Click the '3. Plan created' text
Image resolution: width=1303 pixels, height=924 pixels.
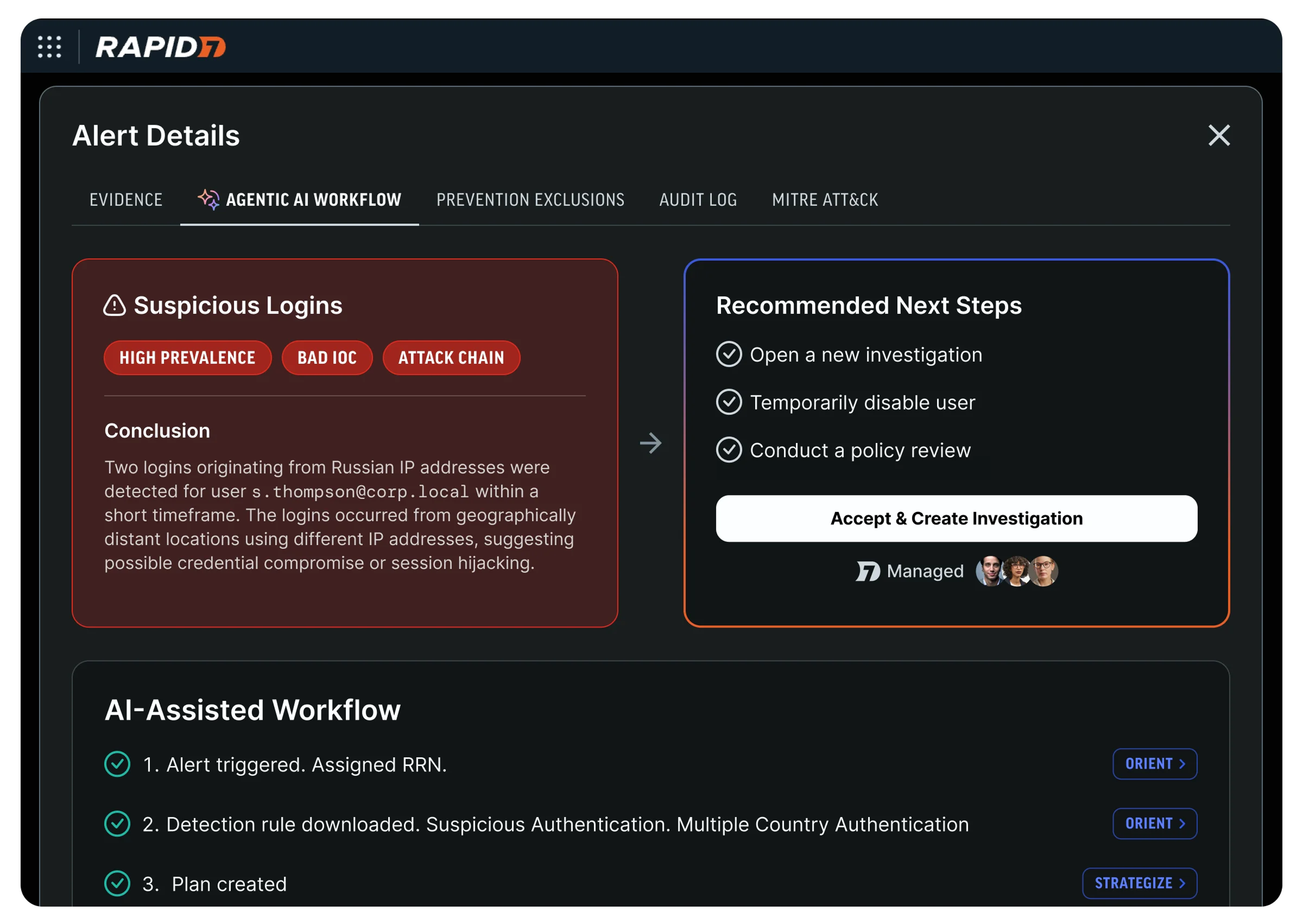[x=214, y=884]
